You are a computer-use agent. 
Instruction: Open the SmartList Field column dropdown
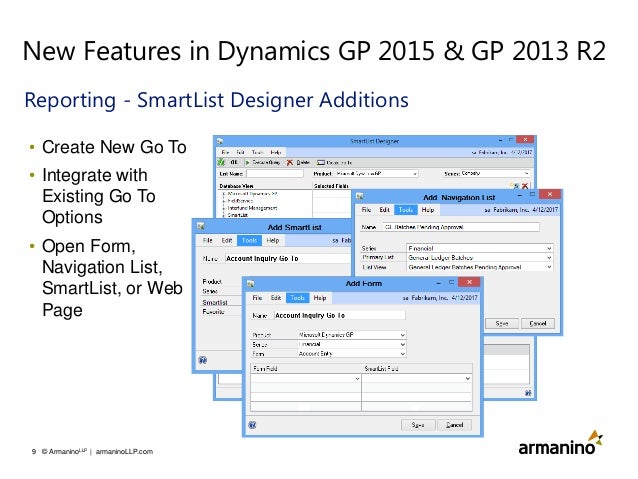[468, 378]
